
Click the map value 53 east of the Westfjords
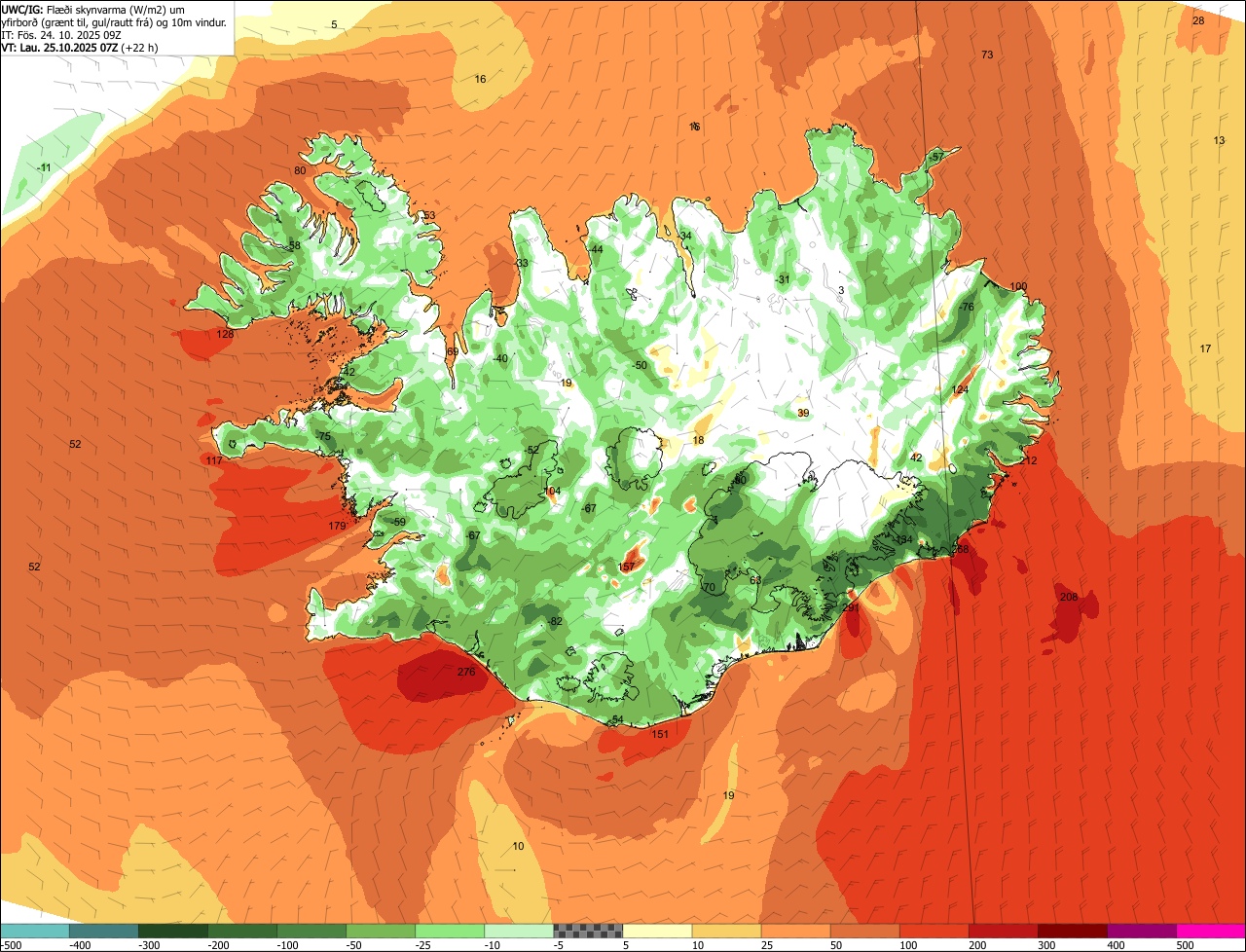(x=429, y=216)
